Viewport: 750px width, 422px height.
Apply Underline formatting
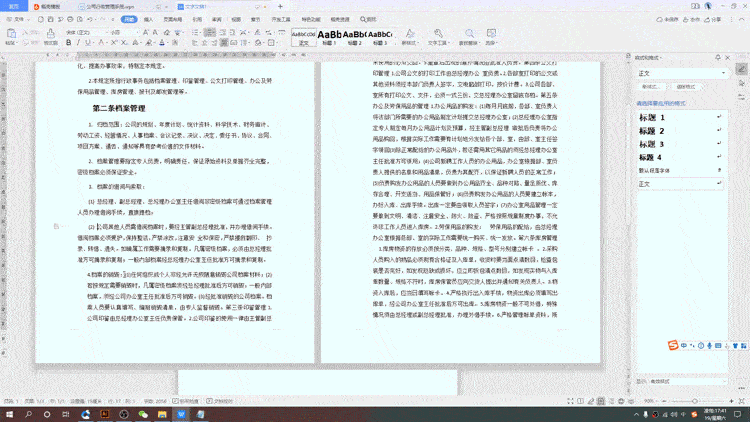88,43
